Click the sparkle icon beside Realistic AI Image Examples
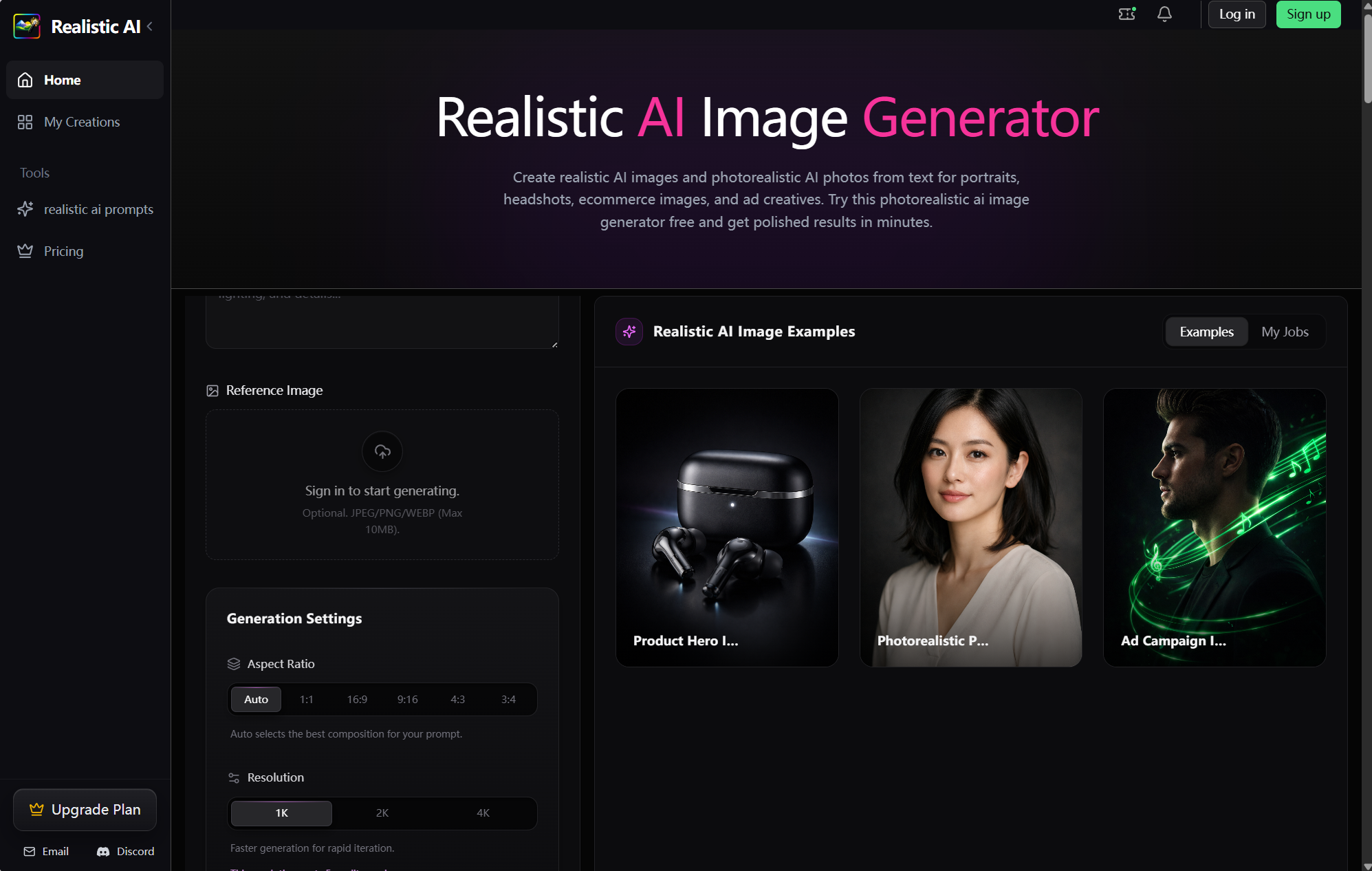Viewport: 1372px width, 871px height. [629, 332]
